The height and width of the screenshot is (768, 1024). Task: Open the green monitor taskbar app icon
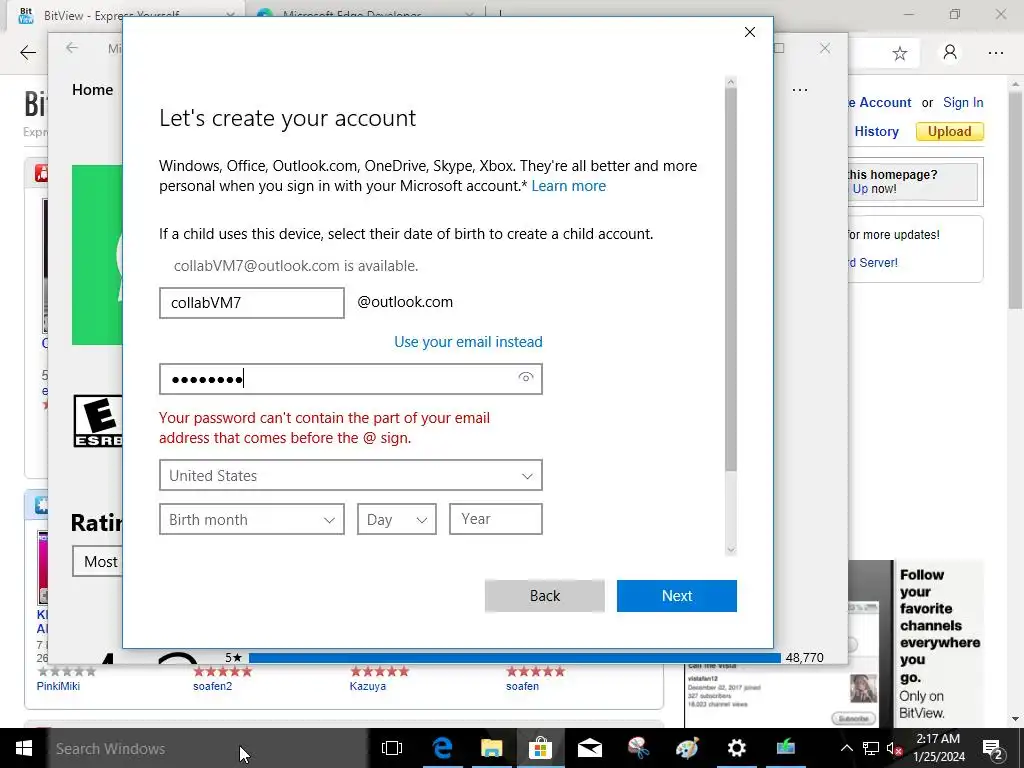click(785, 748)
